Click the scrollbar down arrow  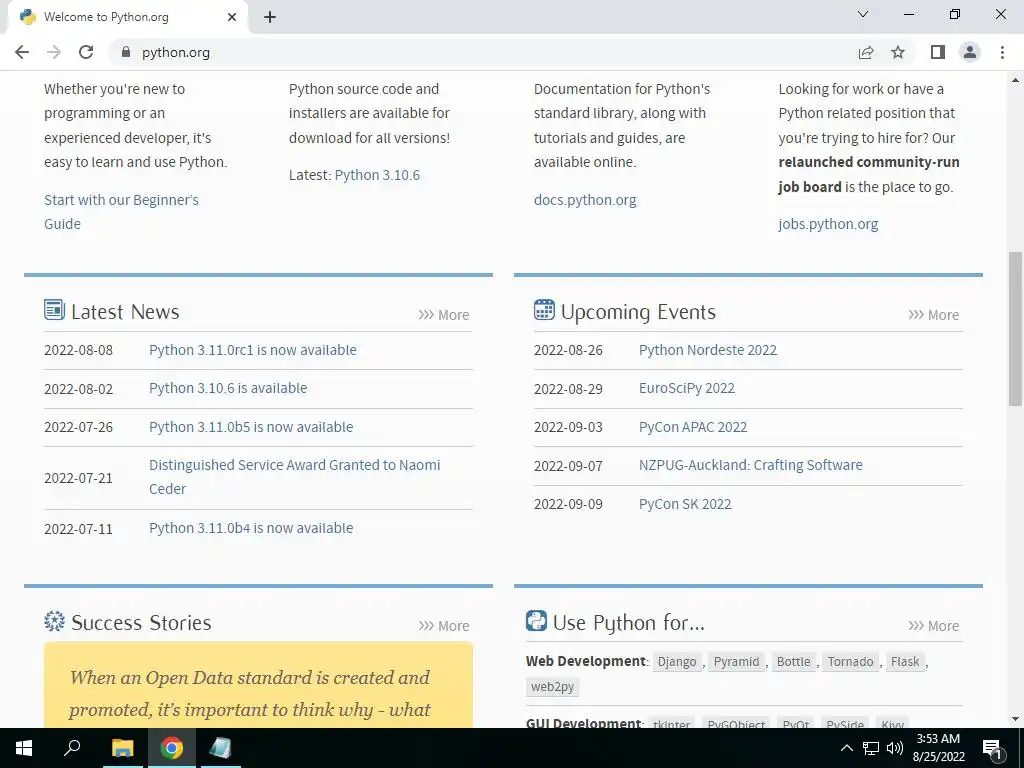tap(1015, 719)
